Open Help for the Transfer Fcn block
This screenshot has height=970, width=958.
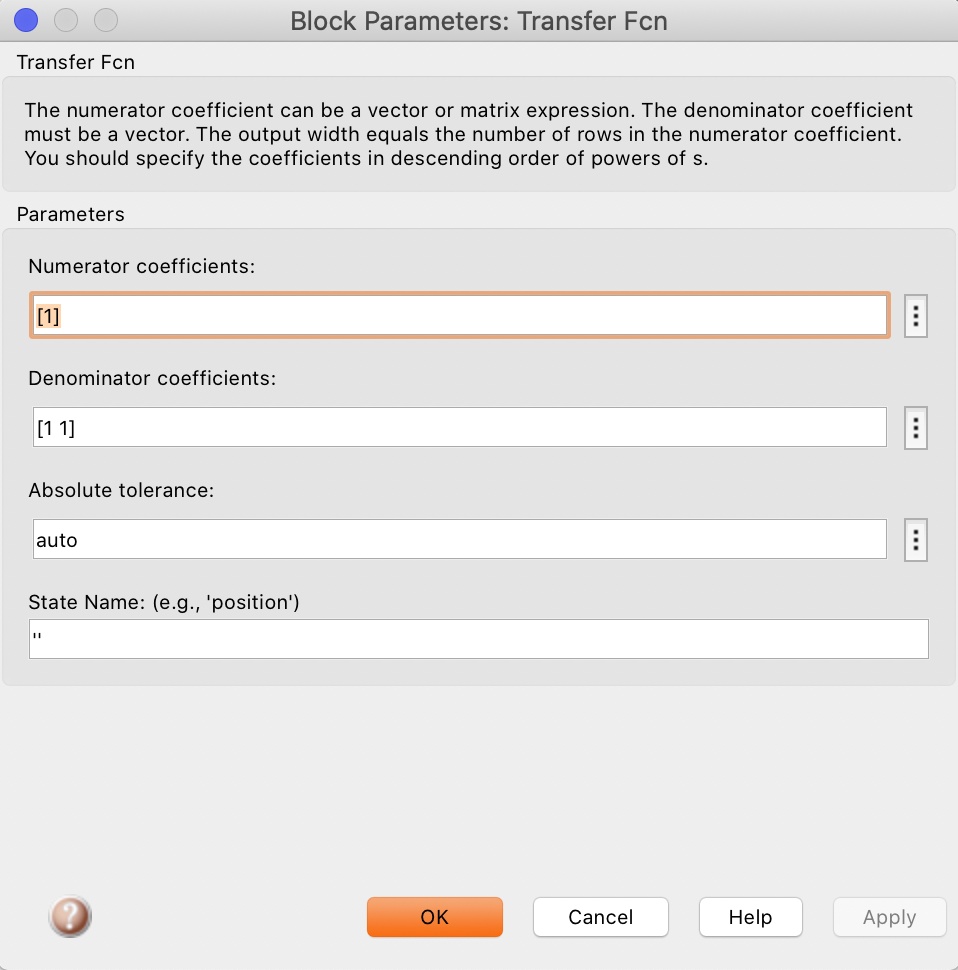click(750, 916)
